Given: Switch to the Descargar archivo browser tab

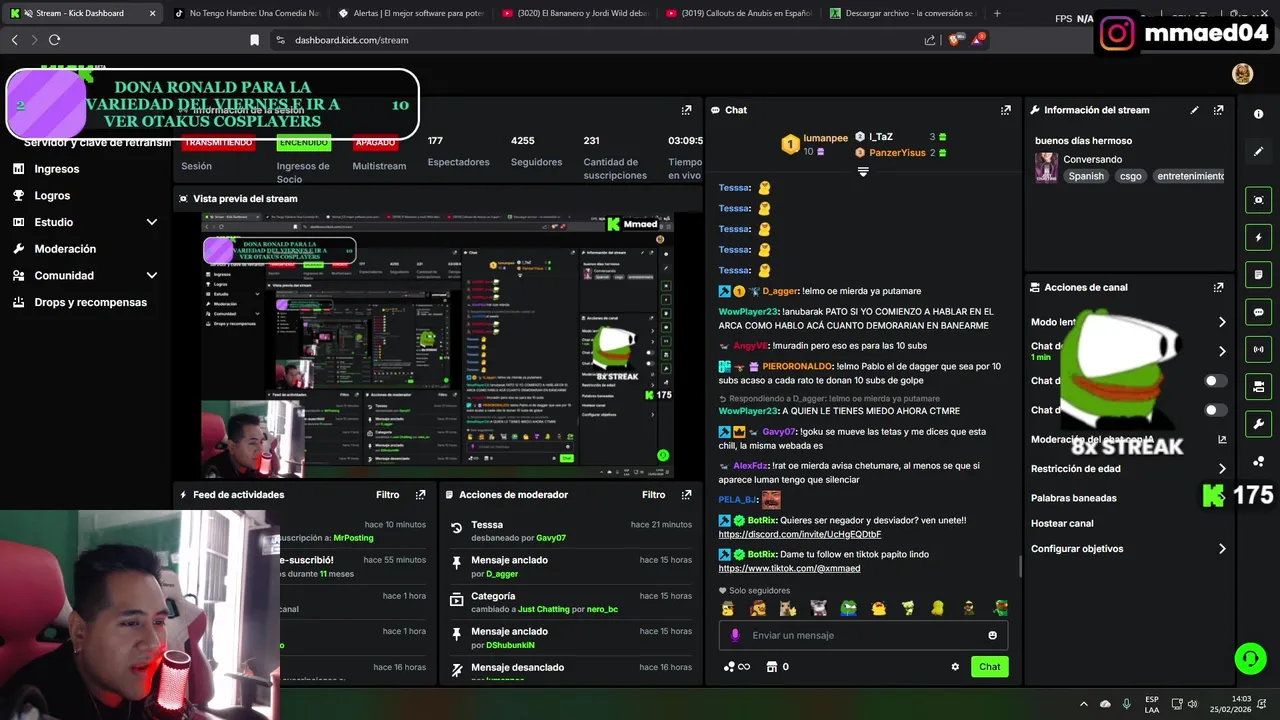Looking at the screenshot, I should (x=902, y=13).
